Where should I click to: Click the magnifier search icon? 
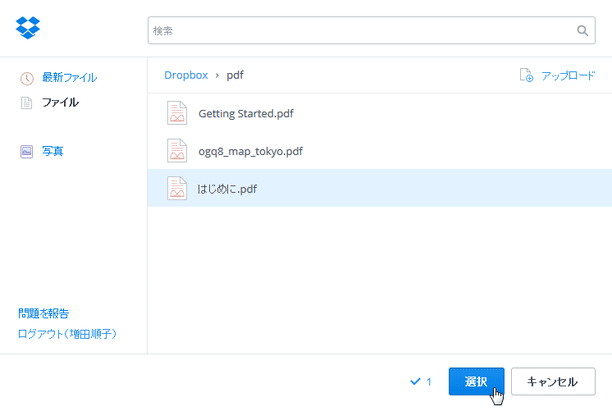pyautogui.click(x=582, y=30)
